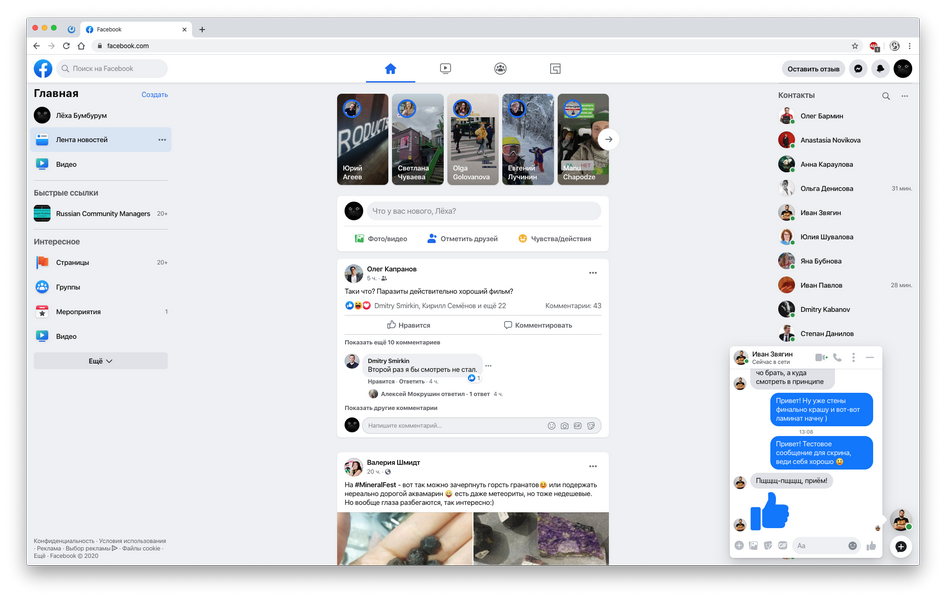Open Мероприятия in the sidebar
This screenshot has width=946, height=600.
coord(101,312)
